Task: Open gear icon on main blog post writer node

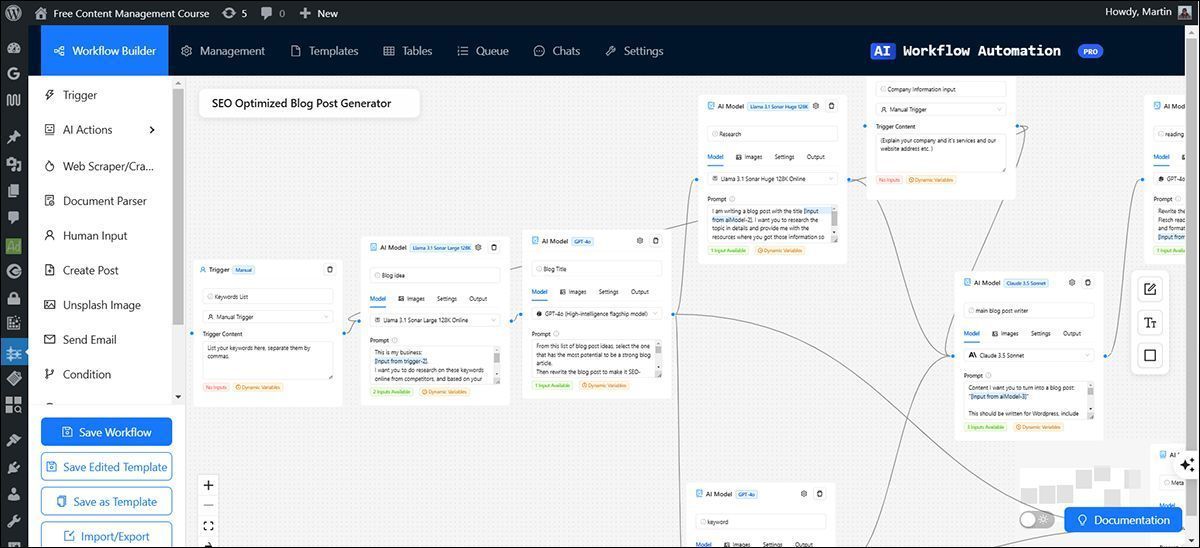Action: pyautogui.click(x=1072, y=283)
